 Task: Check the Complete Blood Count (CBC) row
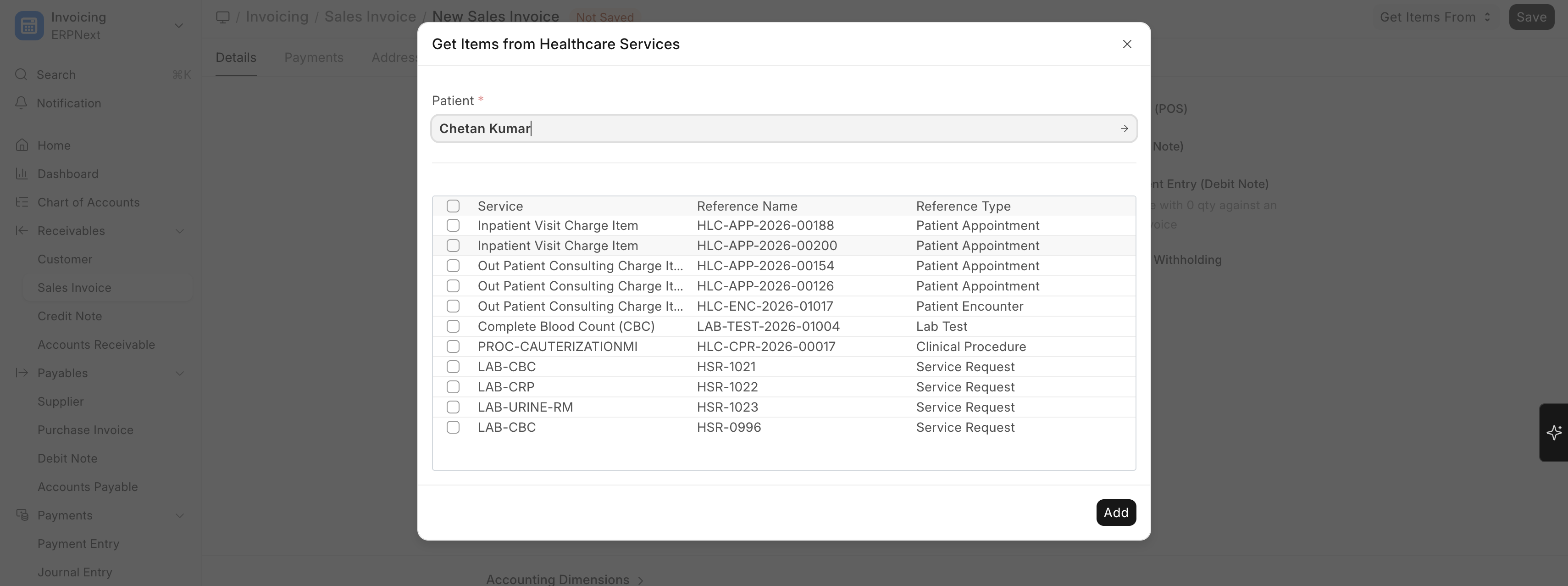pos(453,326)
